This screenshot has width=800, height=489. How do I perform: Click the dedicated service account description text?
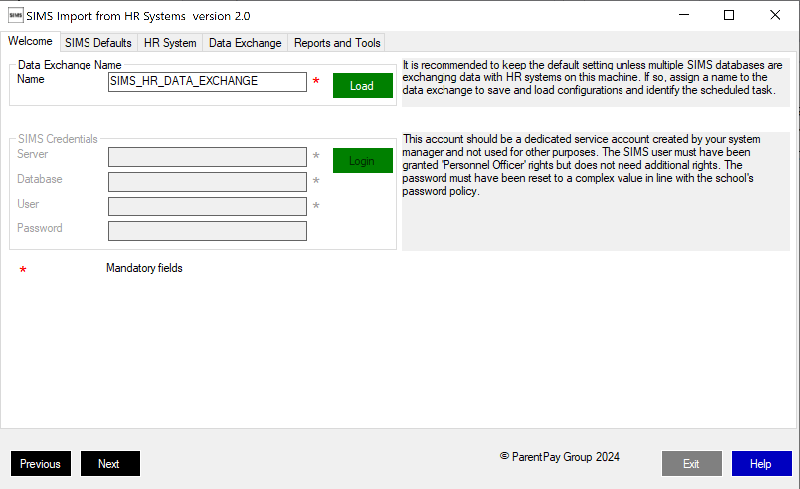581,165
